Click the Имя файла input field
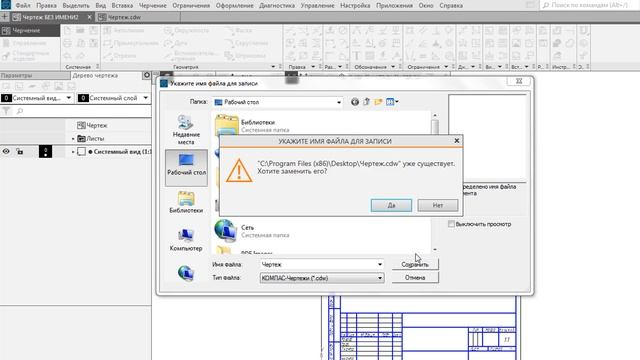 tap(318, 264)
